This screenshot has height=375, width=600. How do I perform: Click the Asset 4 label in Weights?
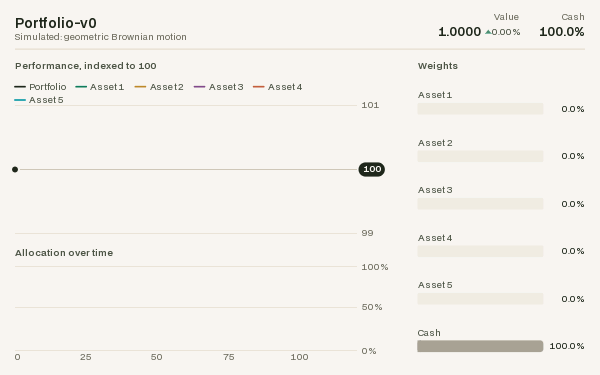[435, 238]
